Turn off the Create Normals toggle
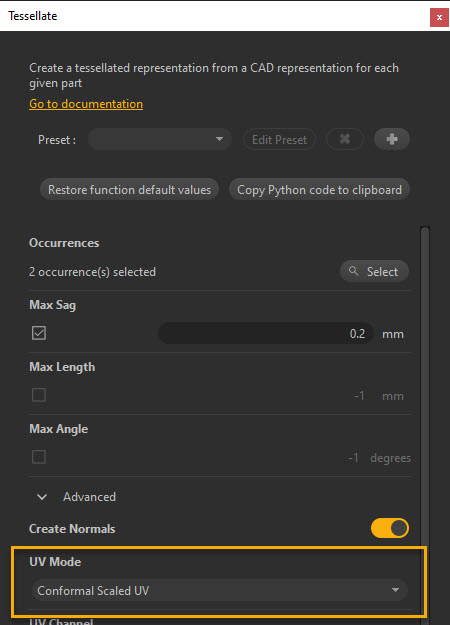Viewport: 450px width, 625px height. [390, 528]
